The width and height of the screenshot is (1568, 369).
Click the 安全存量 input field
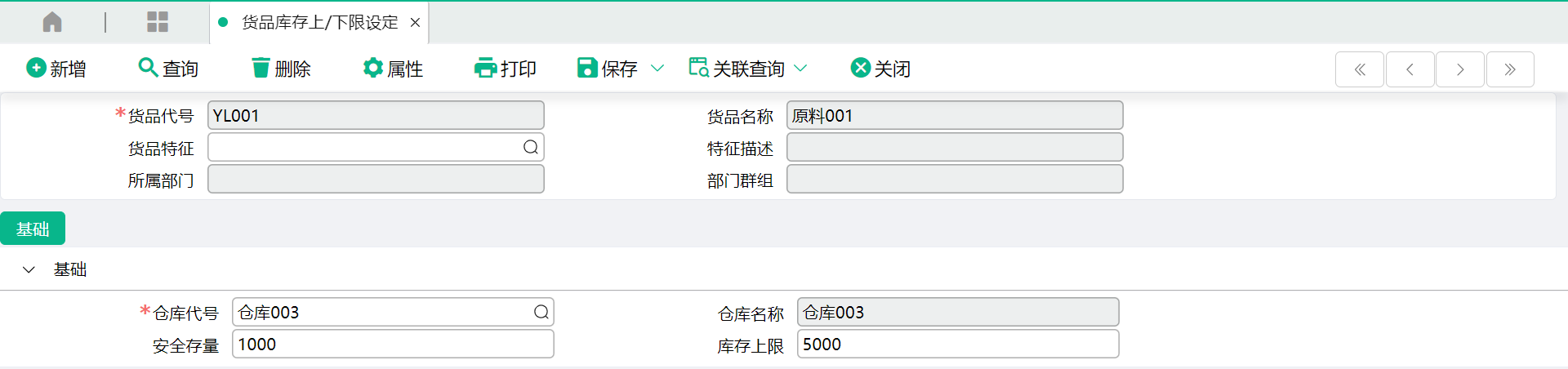[x=394, y=345]
